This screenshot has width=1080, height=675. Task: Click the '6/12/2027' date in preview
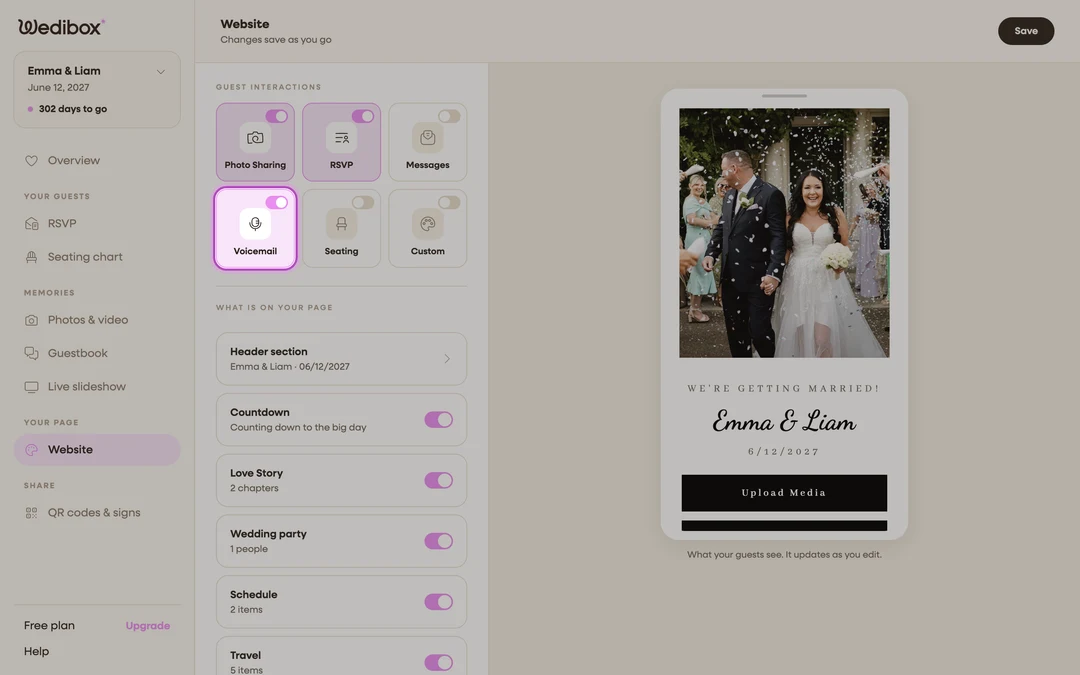coord(784,452)
